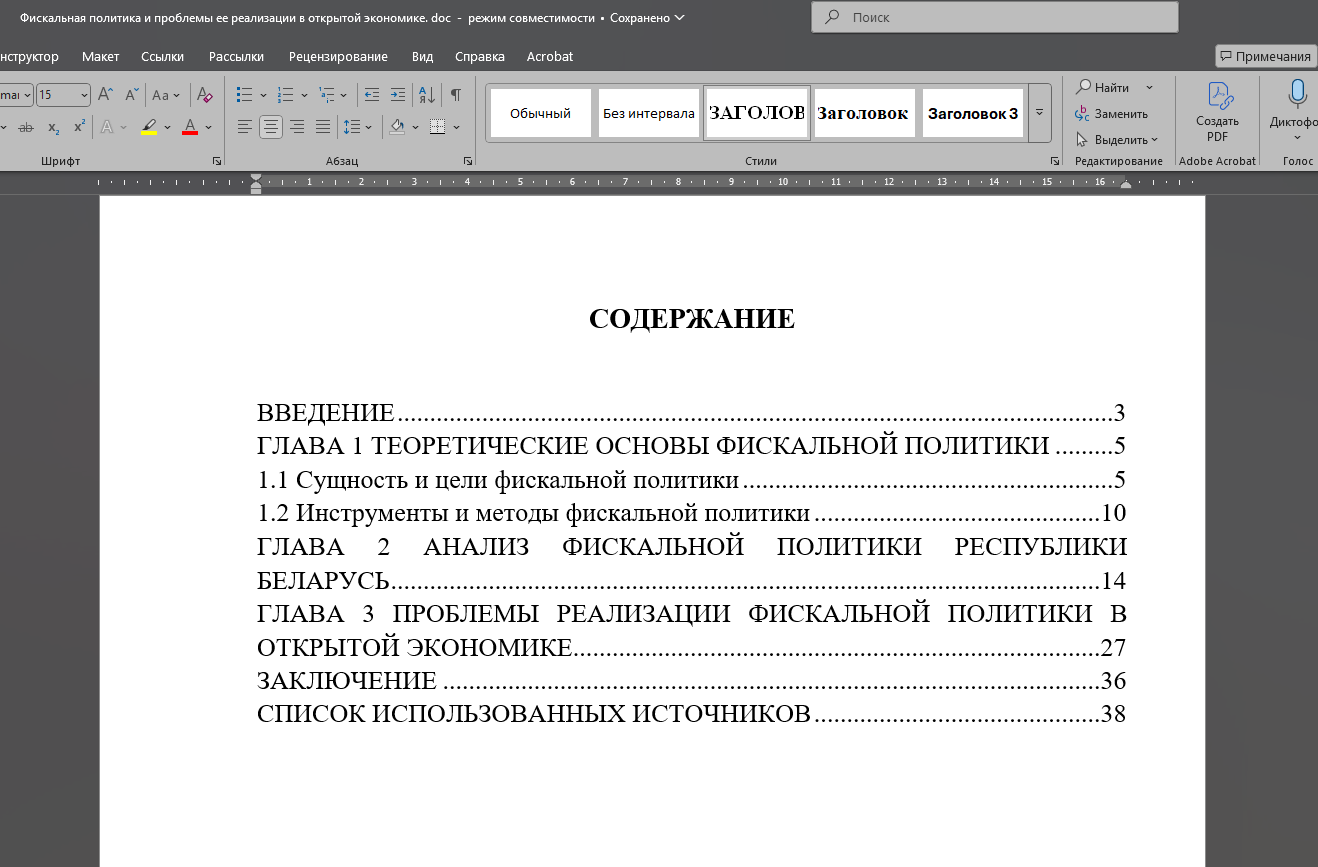Expand bullet library dropdown arrow
Screen dimensions: 1318x867
pos(263,96)
